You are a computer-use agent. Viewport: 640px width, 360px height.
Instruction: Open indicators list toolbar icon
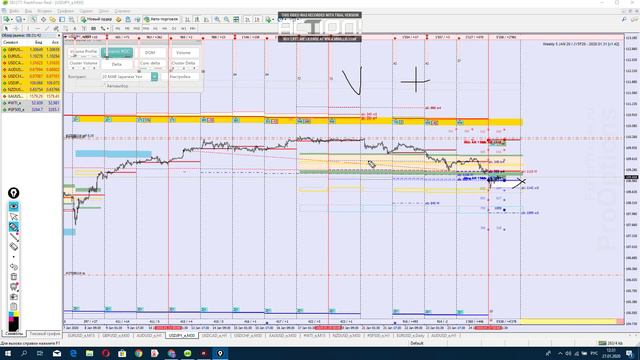[x=268, y=19]
